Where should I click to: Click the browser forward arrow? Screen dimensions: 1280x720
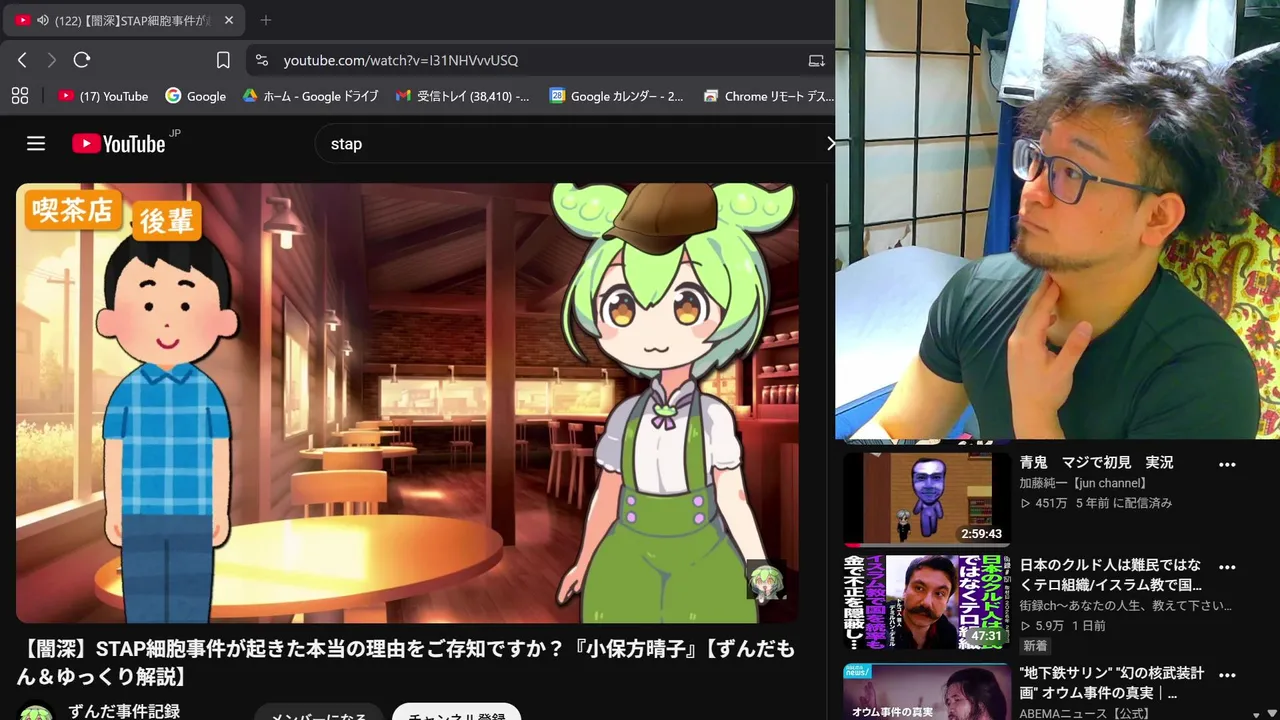coord(52,60)
